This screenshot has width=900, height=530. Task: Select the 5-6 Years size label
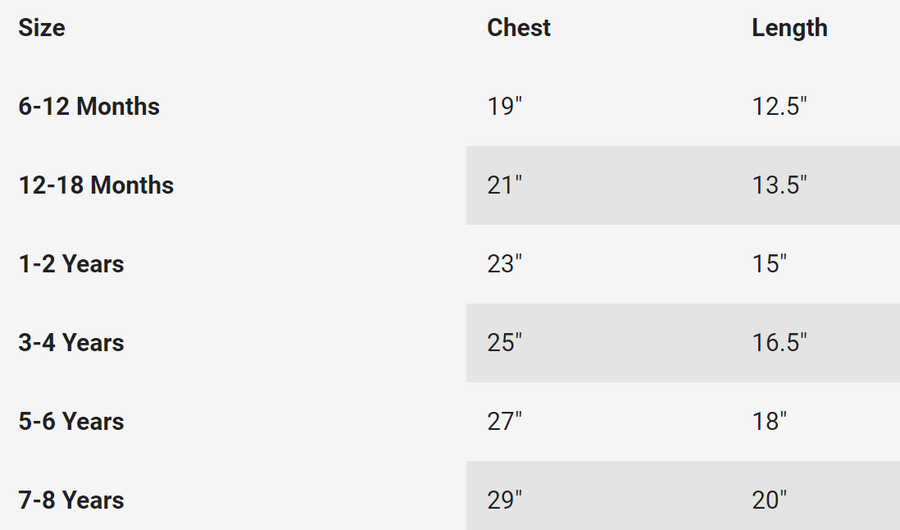[71, 421]
